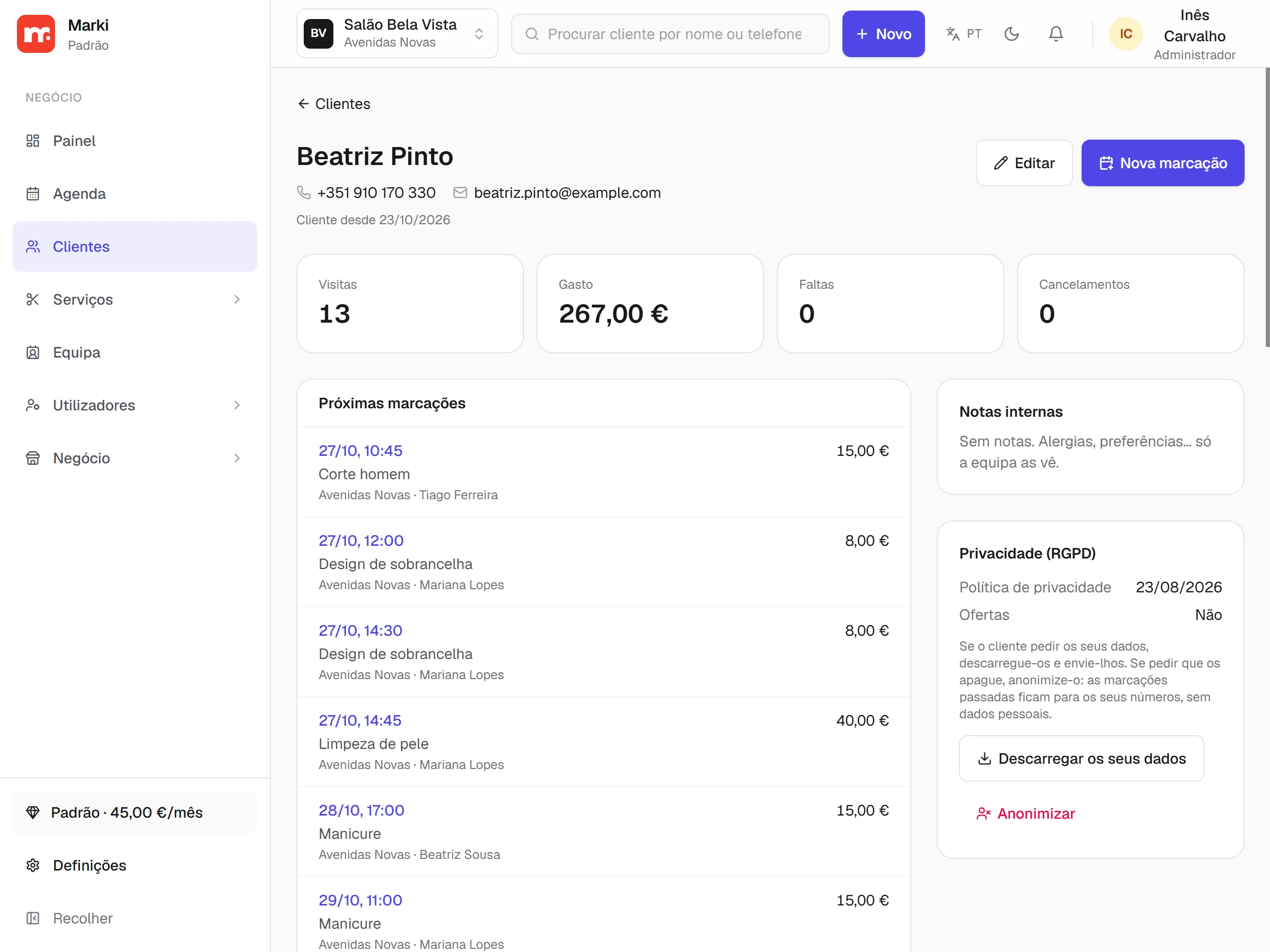Click the Clientes people icon
Image resolution: width=1270 pixels, height=952 pixels.
pyautogui.click(x=33, y=246)
